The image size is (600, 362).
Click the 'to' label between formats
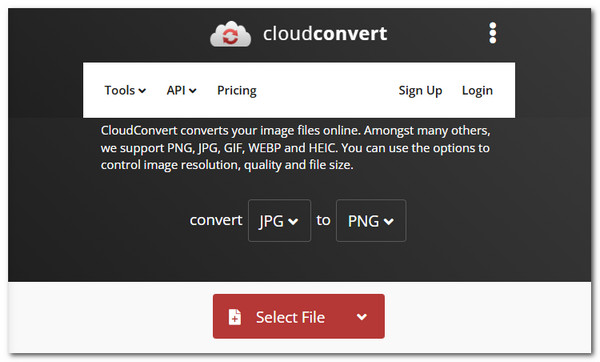point(323,220)
